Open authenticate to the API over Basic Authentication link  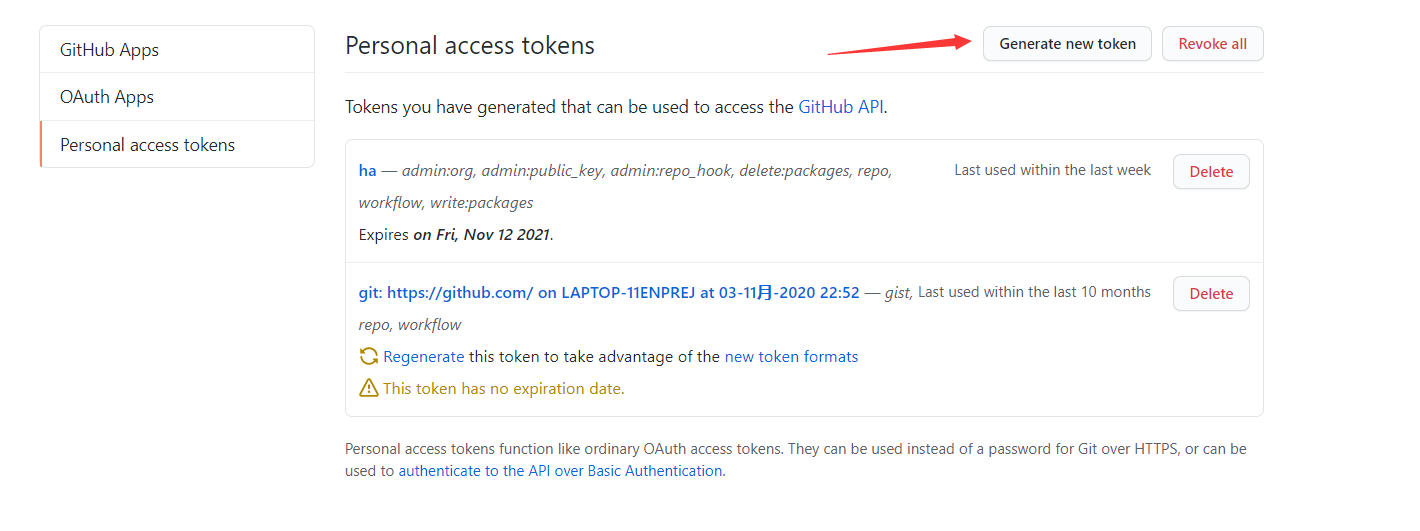(560, 470)
